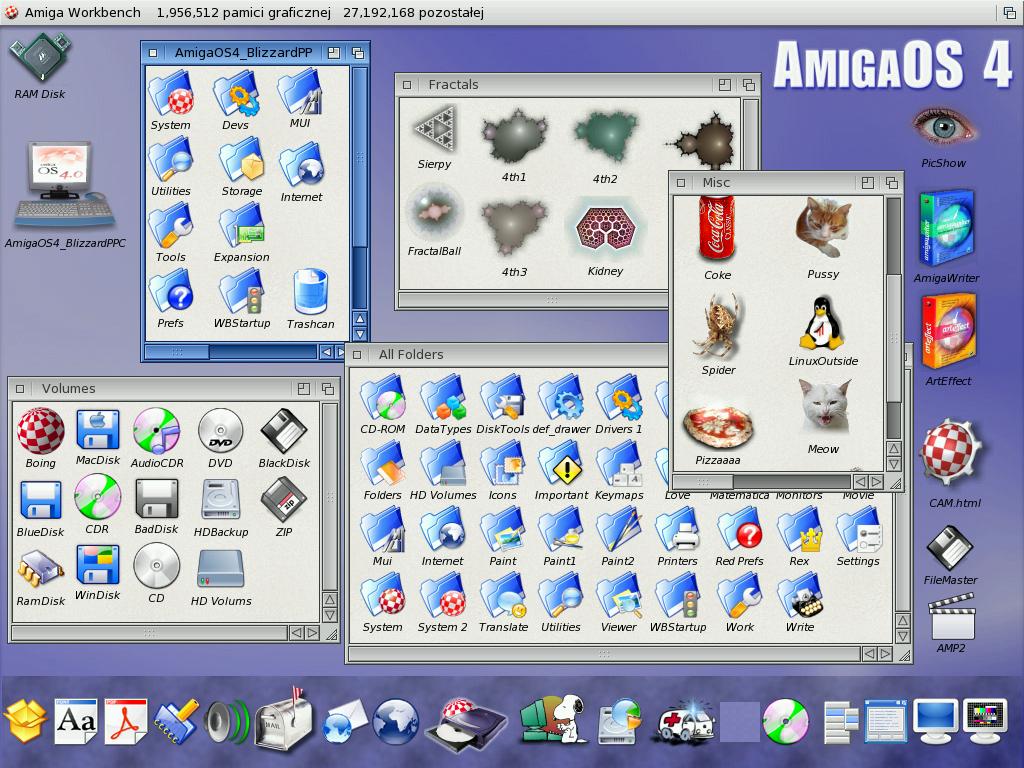Click the Misc window scroll-up arrow
Image resolution: width=1024 pixels, height=768 pixels.
pyautogui.click(x=893, y=449)
